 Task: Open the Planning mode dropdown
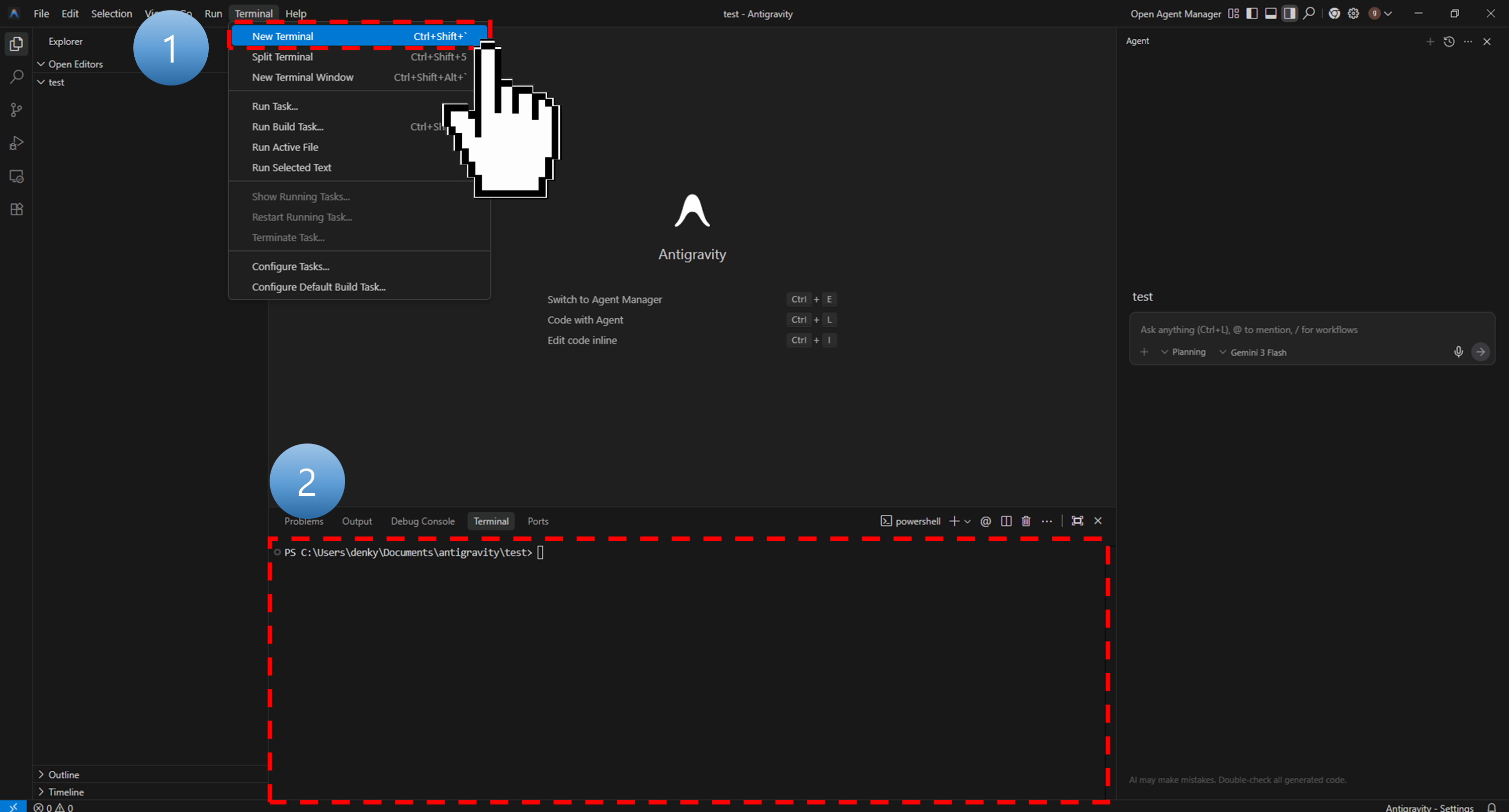(x=1183, y=352)
